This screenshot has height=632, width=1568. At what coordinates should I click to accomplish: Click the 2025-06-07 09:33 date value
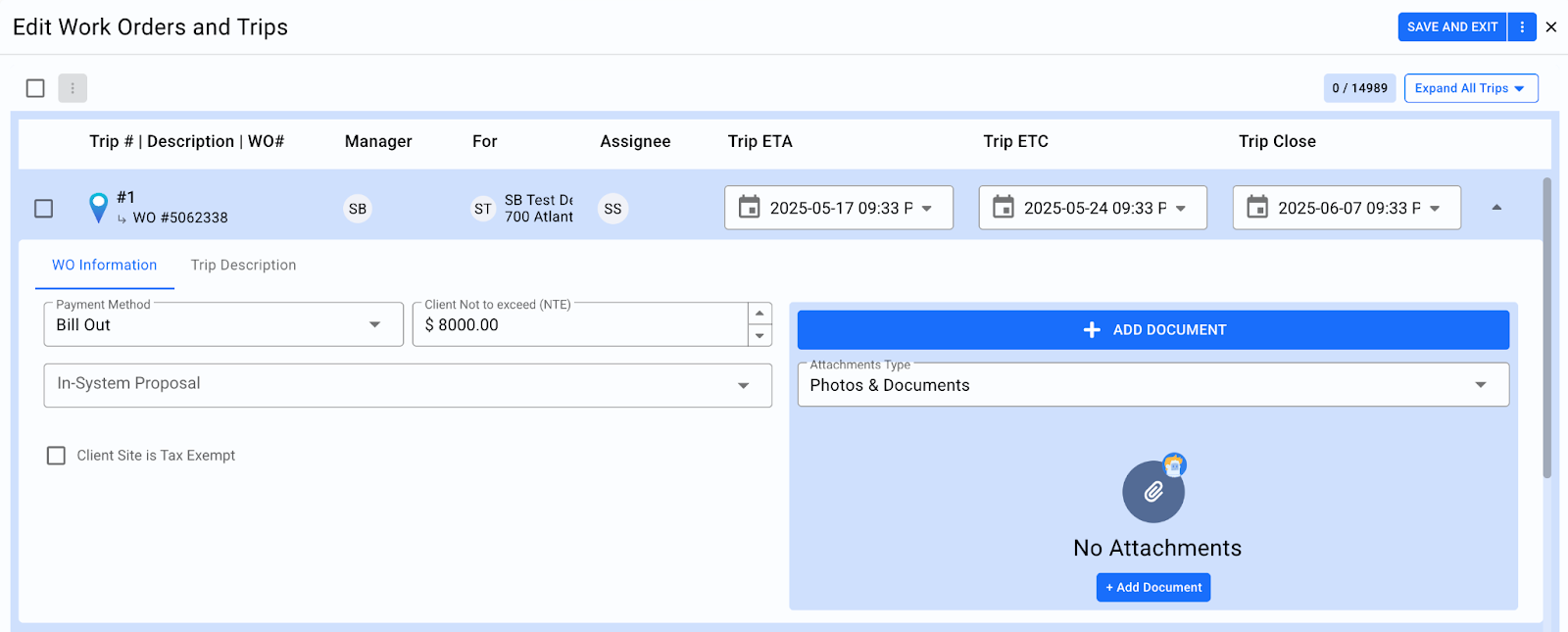pyautogui.click(x=1349, y=209)
